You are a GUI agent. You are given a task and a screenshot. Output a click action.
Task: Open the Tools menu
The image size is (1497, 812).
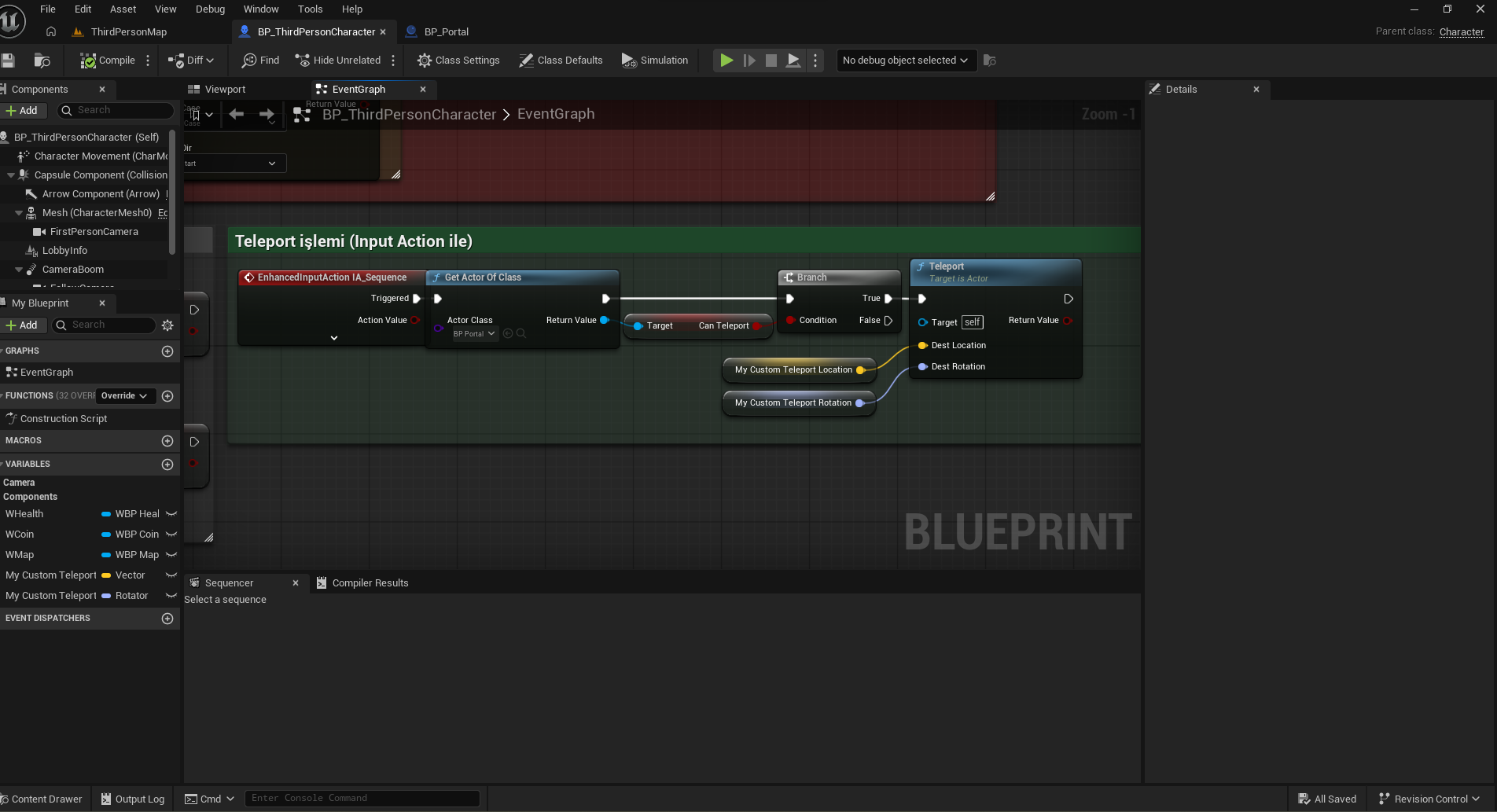pyautogui.click(x=311, y=9)
